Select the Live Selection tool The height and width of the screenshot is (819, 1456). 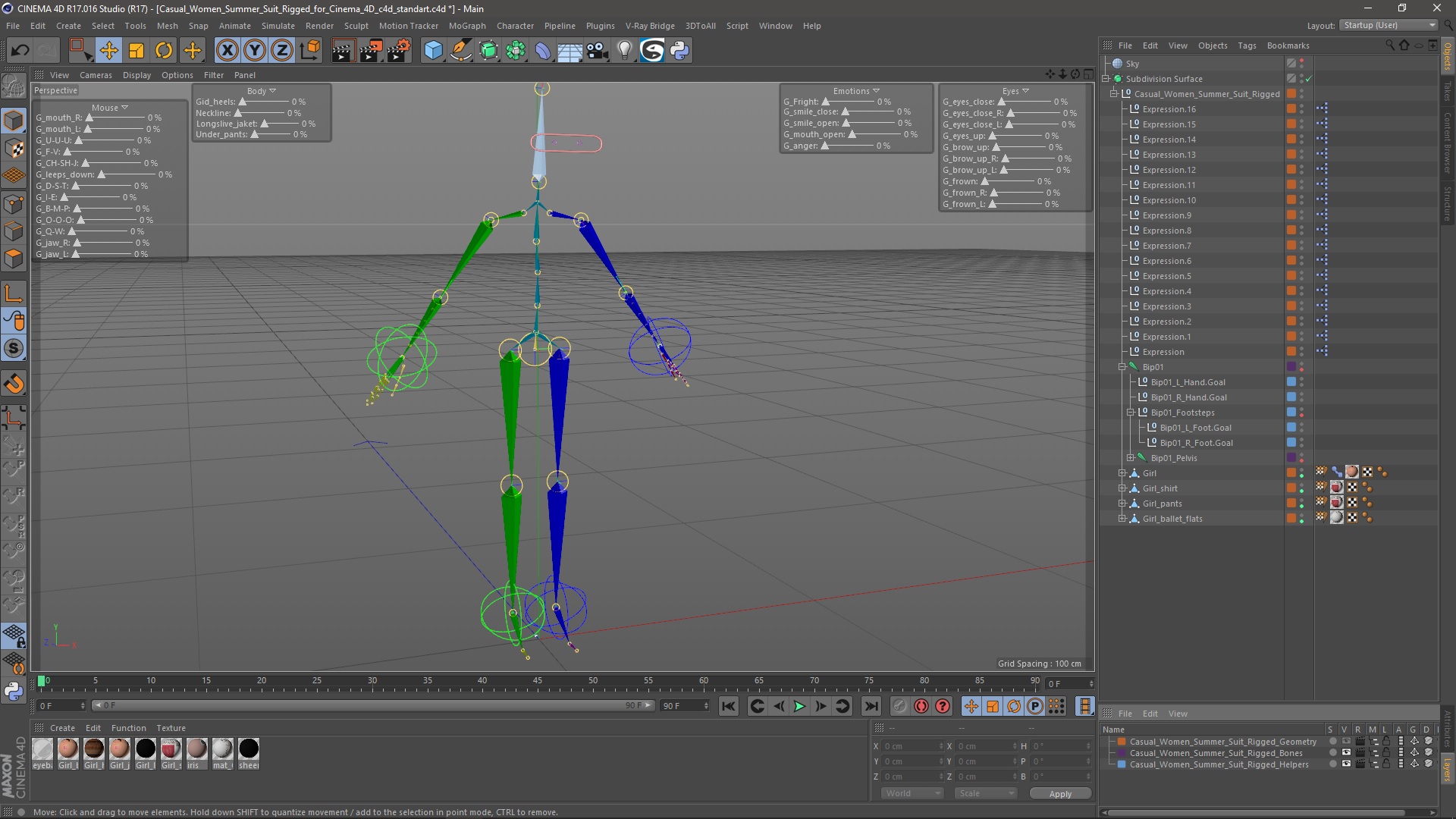79,51
